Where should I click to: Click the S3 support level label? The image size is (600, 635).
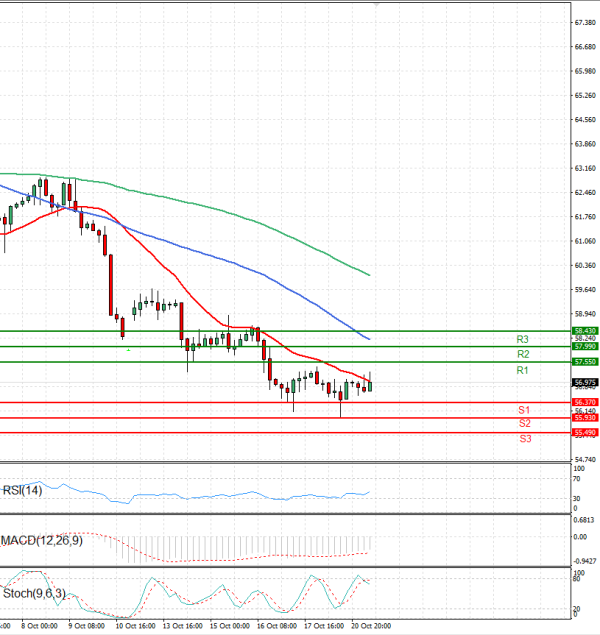[524, 439]
